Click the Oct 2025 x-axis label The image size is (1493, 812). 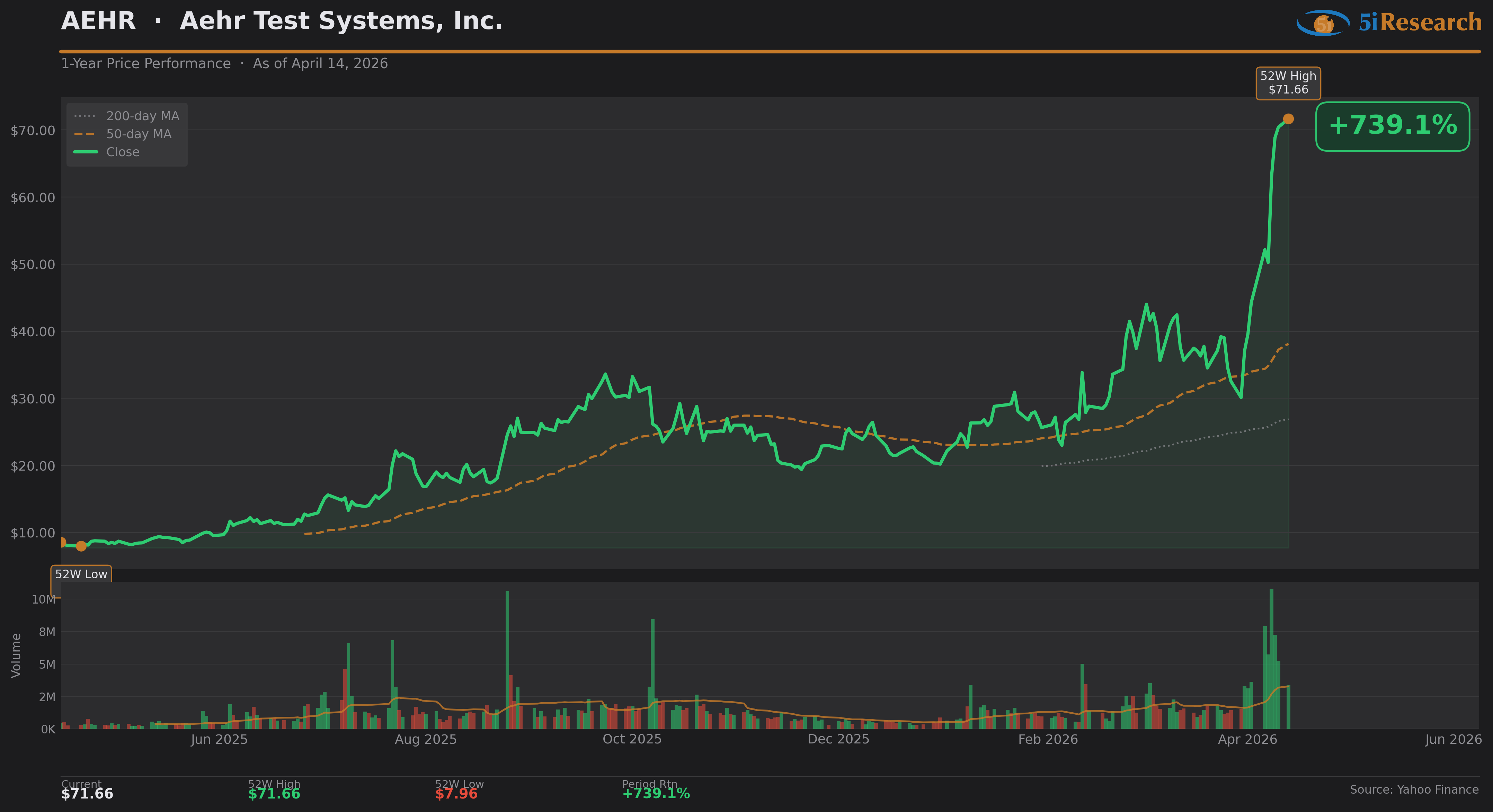(x=632, y=740)
